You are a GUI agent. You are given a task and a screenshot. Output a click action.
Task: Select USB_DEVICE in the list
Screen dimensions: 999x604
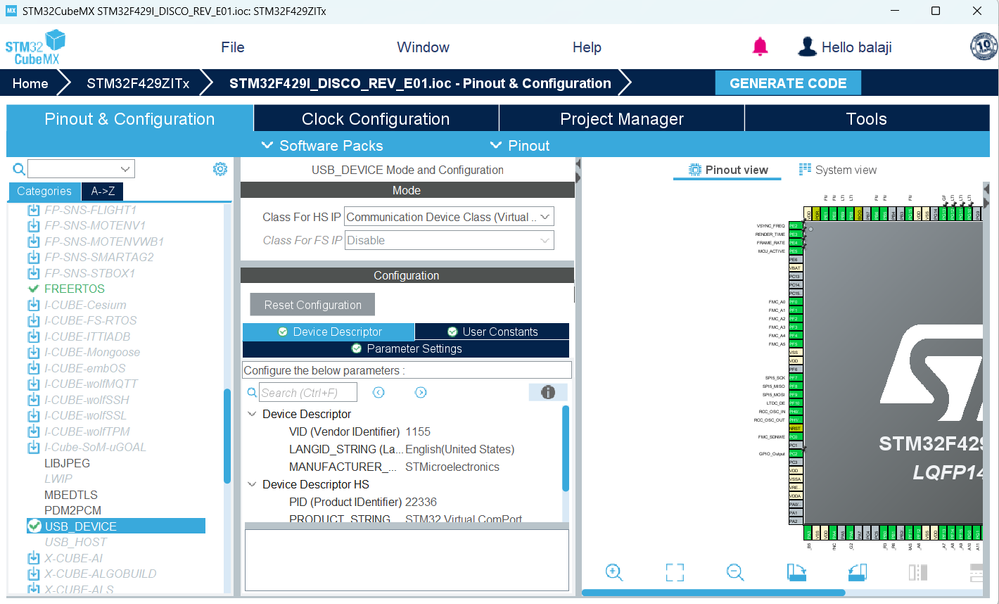click(x=116, y=526)
